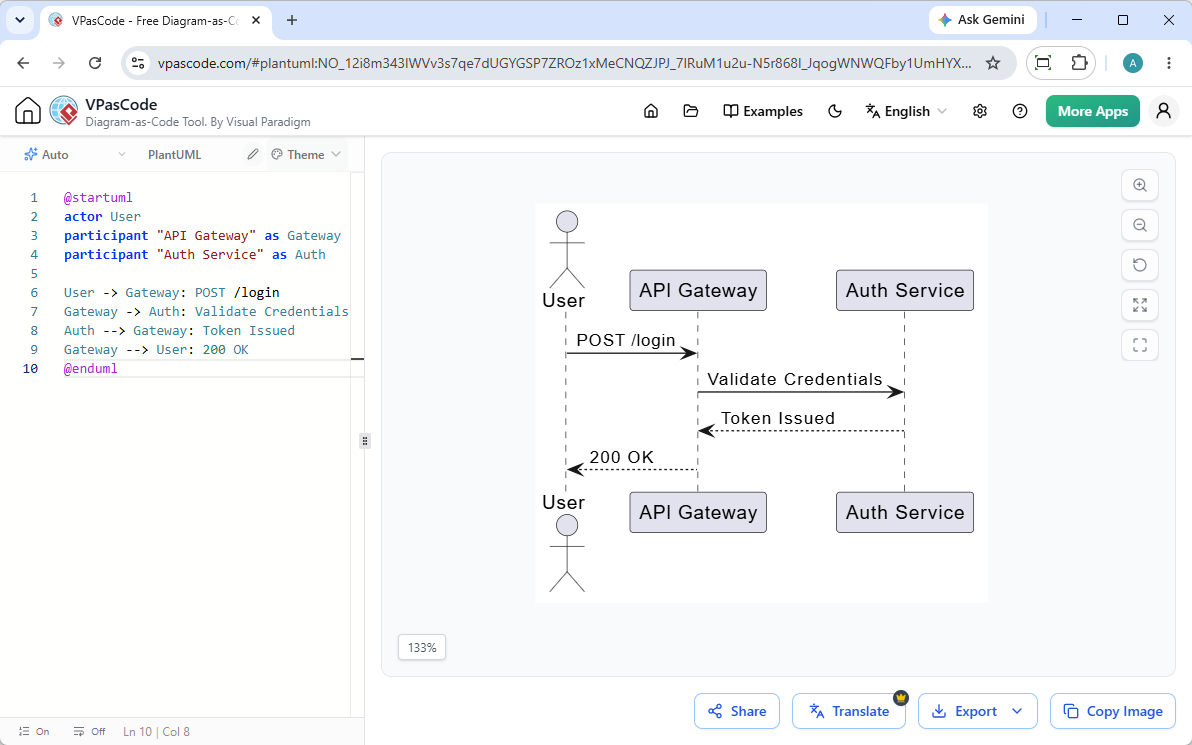Click the 'Token Issued' code line
Screen dimensions: 1192x745
pyautogui.click(x=179, y=331)
